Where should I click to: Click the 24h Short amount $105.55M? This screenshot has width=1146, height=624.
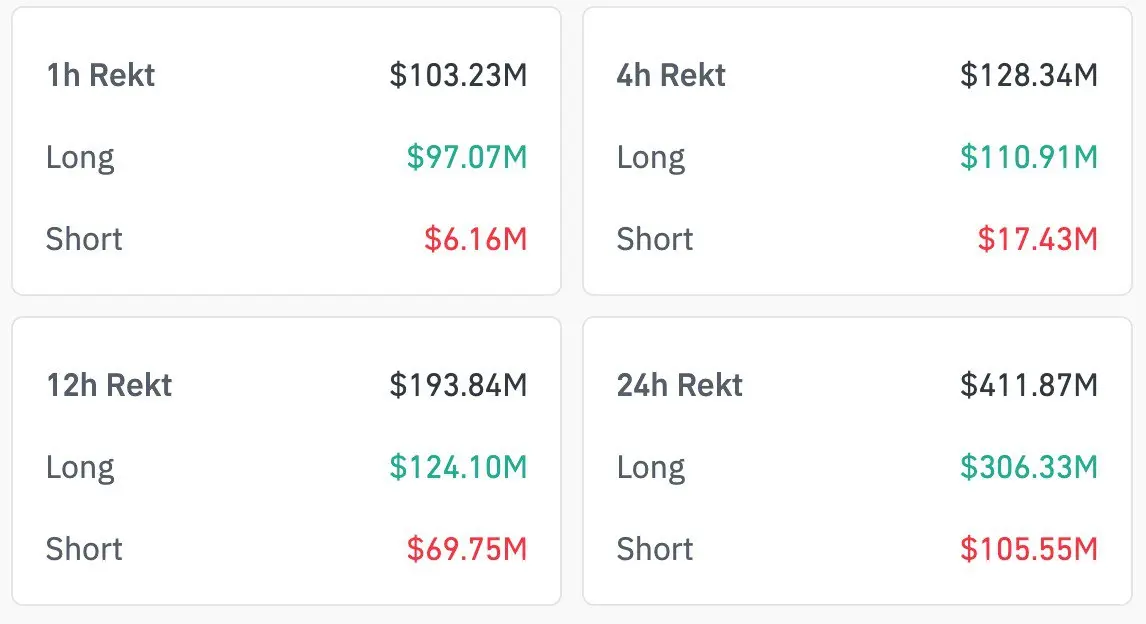(x=1029, y=549)
